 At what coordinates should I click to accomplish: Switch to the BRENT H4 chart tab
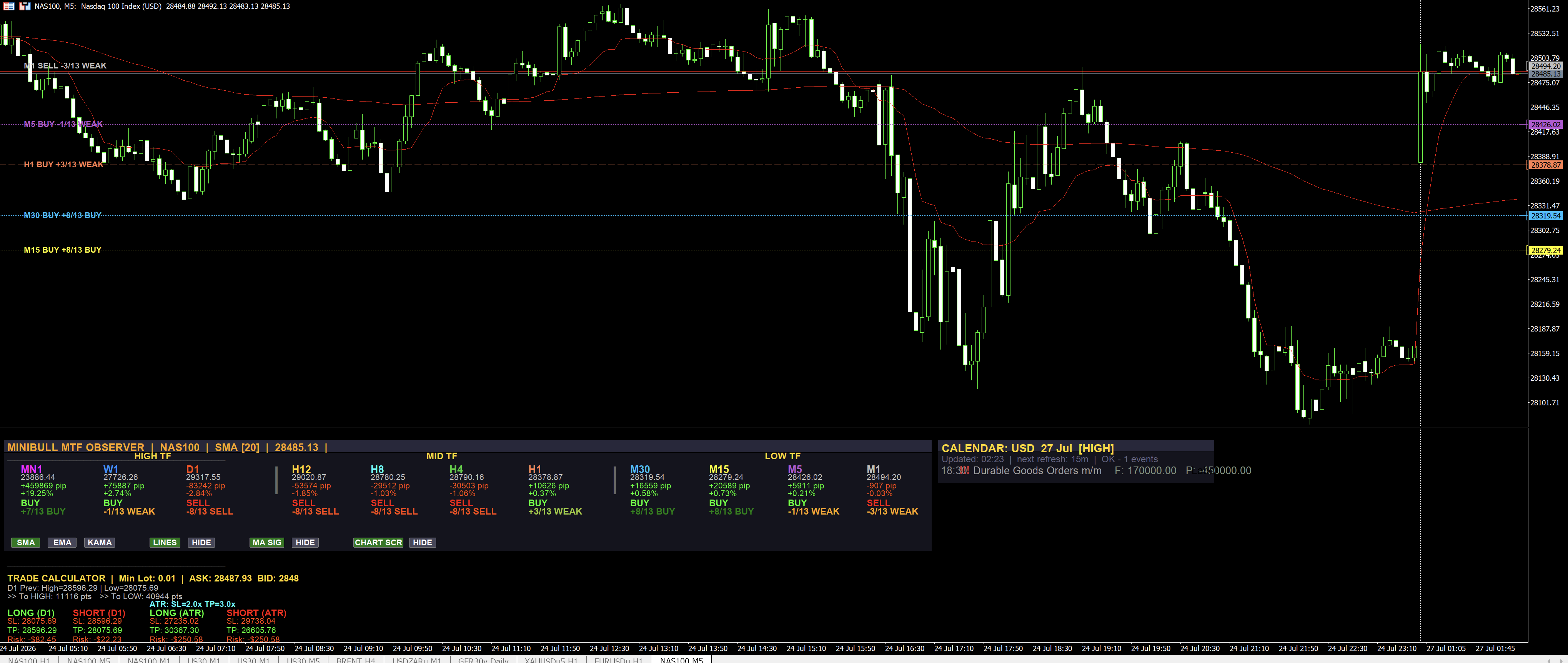click(356, 660)
